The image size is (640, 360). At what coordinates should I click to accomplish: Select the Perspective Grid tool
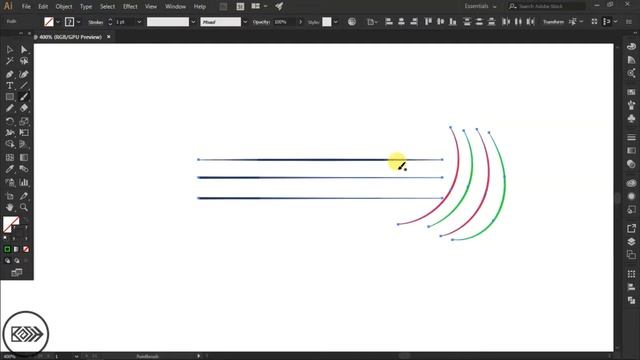(x=24, y=144)
